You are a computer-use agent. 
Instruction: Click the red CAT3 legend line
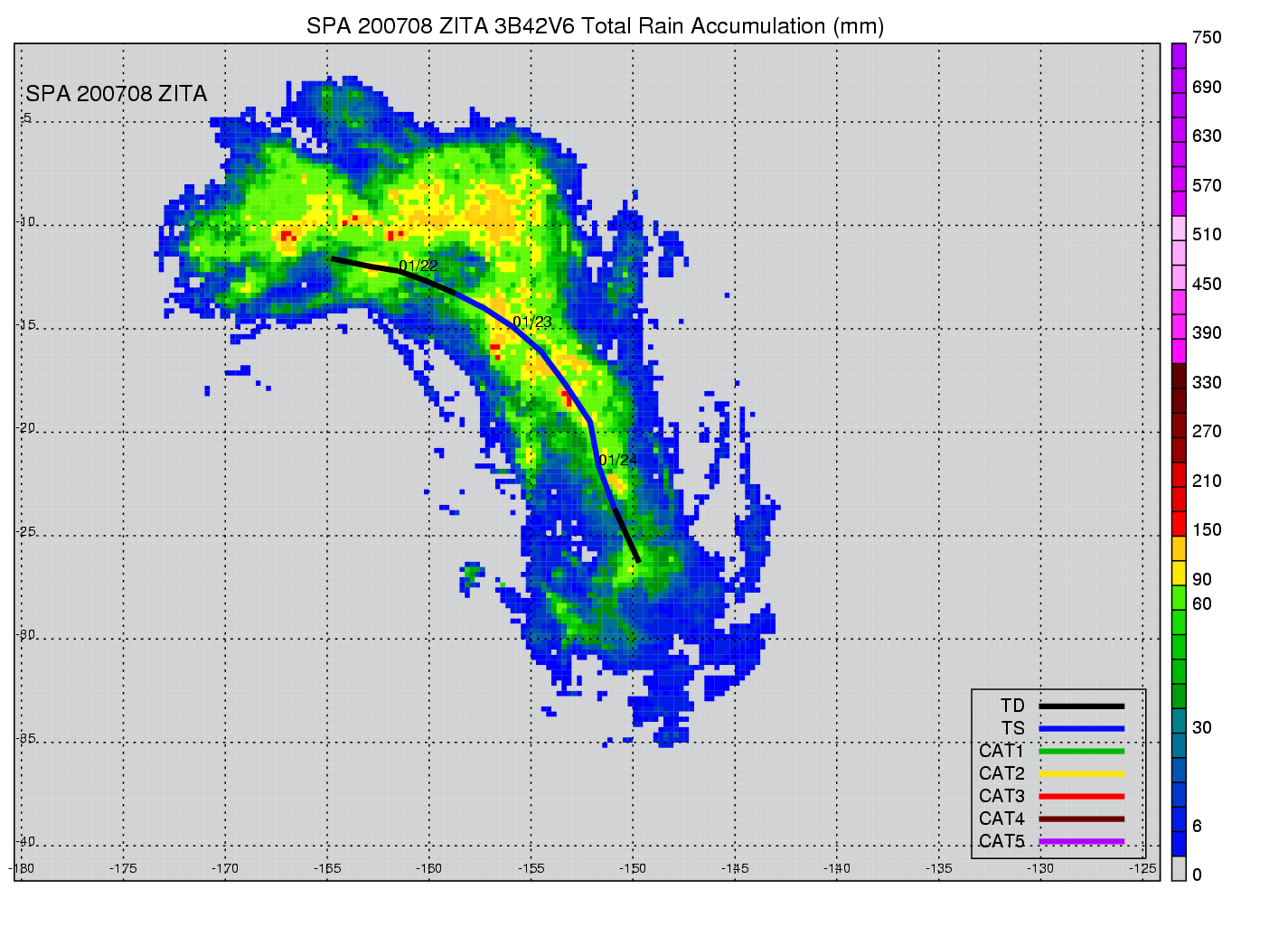1081,797
